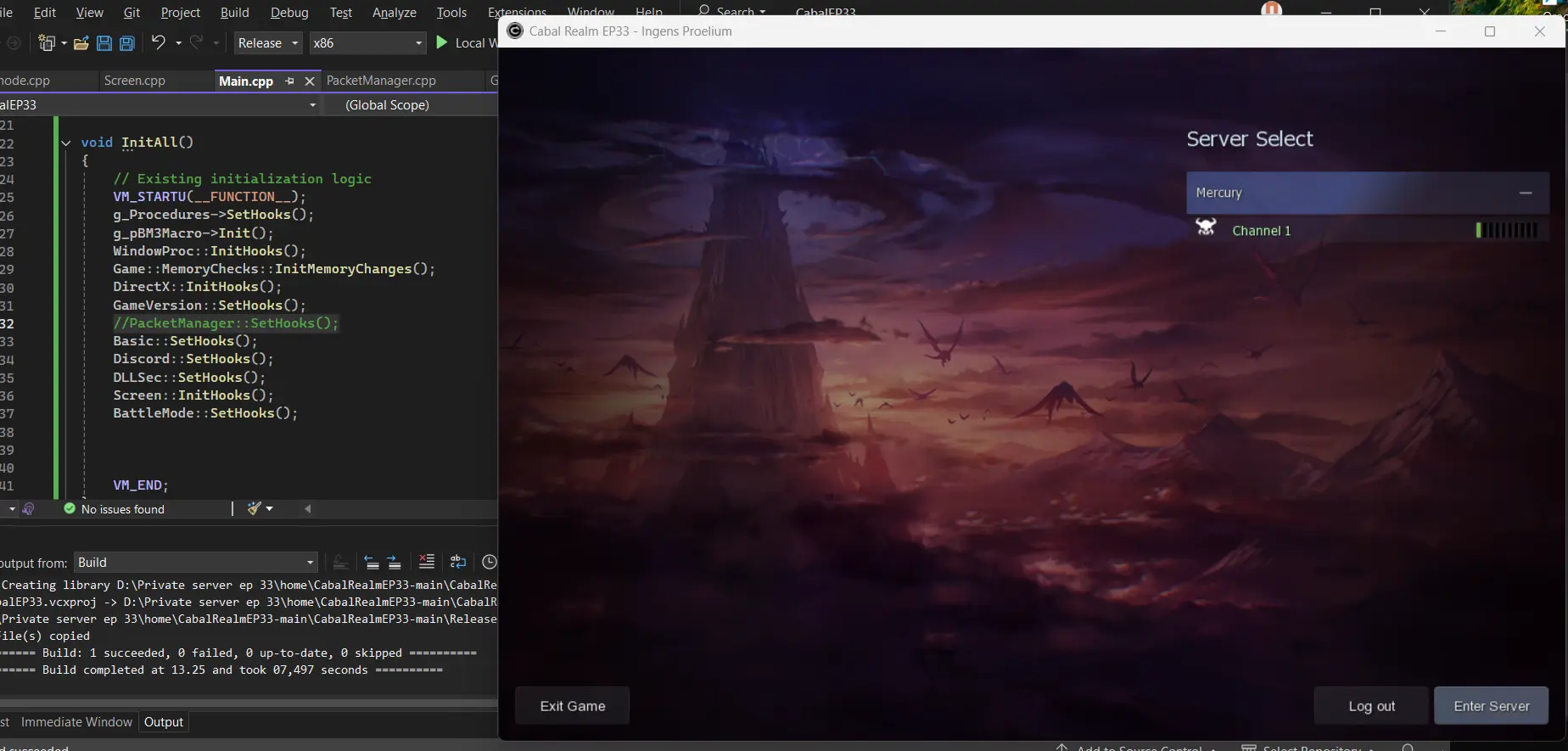Go to previous message in Output

(x=372, y=562)
